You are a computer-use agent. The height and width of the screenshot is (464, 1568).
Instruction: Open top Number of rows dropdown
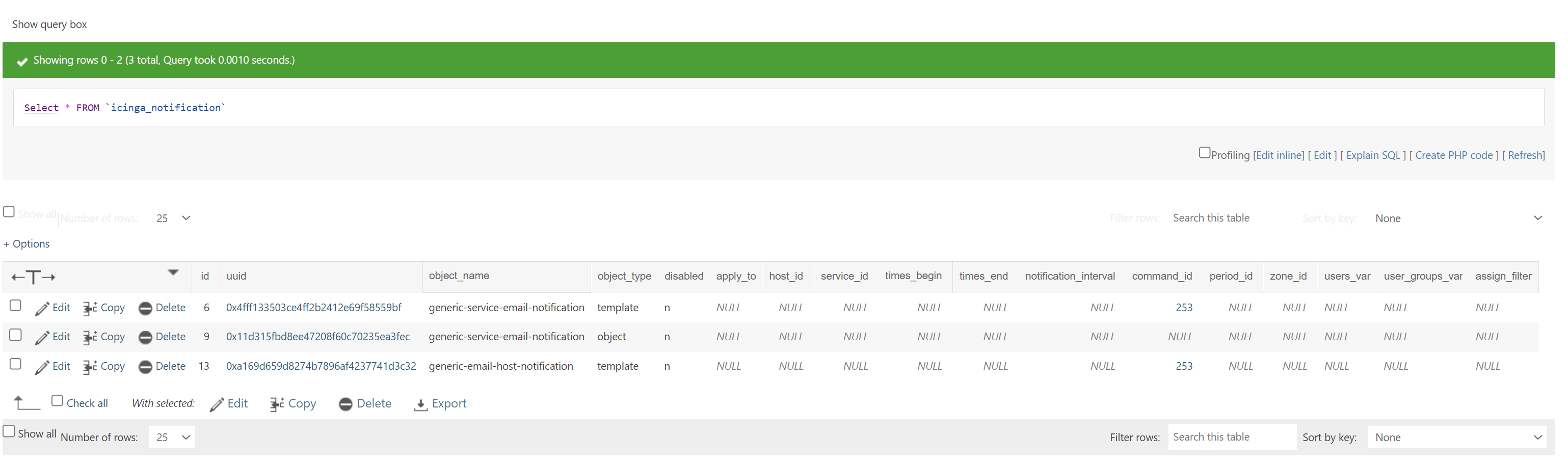tap(172, 219)
